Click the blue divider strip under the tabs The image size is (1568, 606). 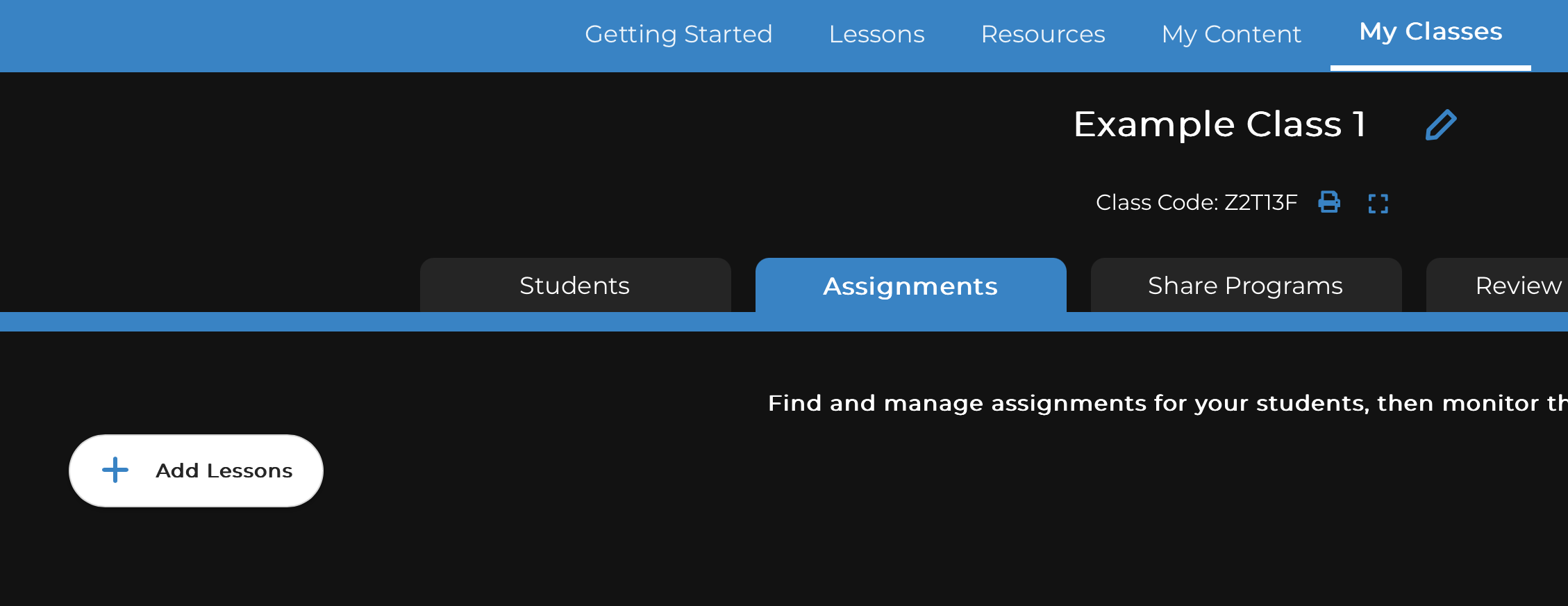[x=784, y=322]
